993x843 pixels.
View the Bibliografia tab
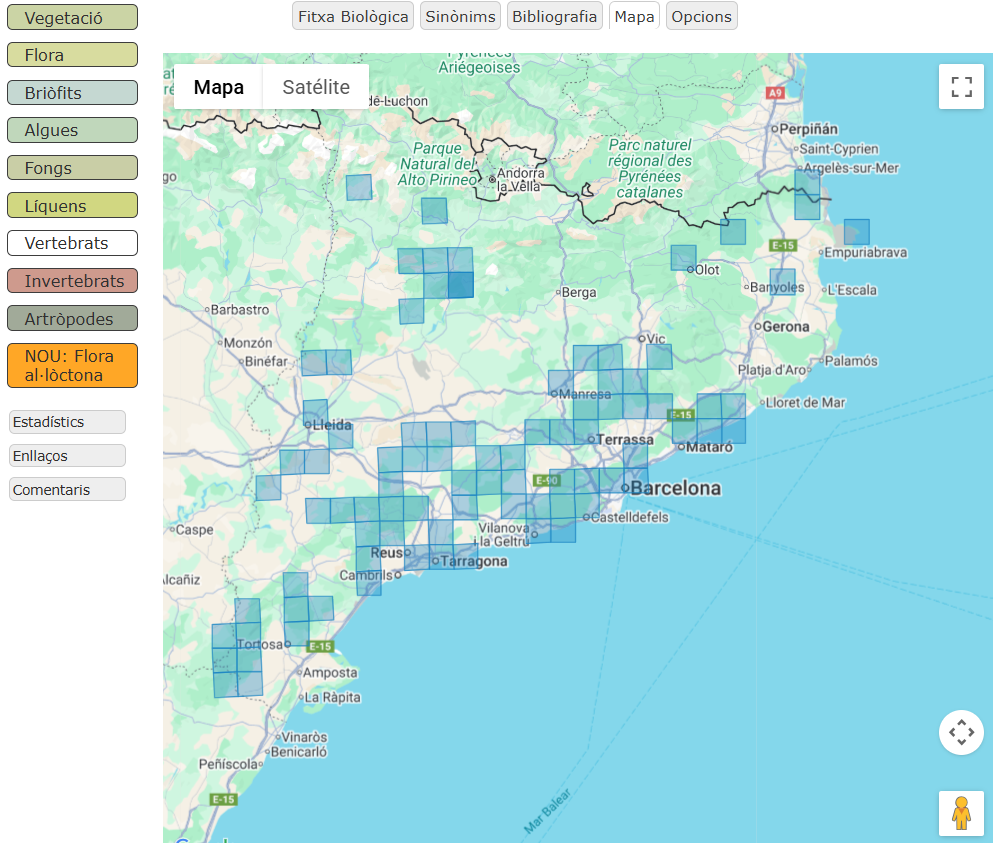click(x=554, y=15)
